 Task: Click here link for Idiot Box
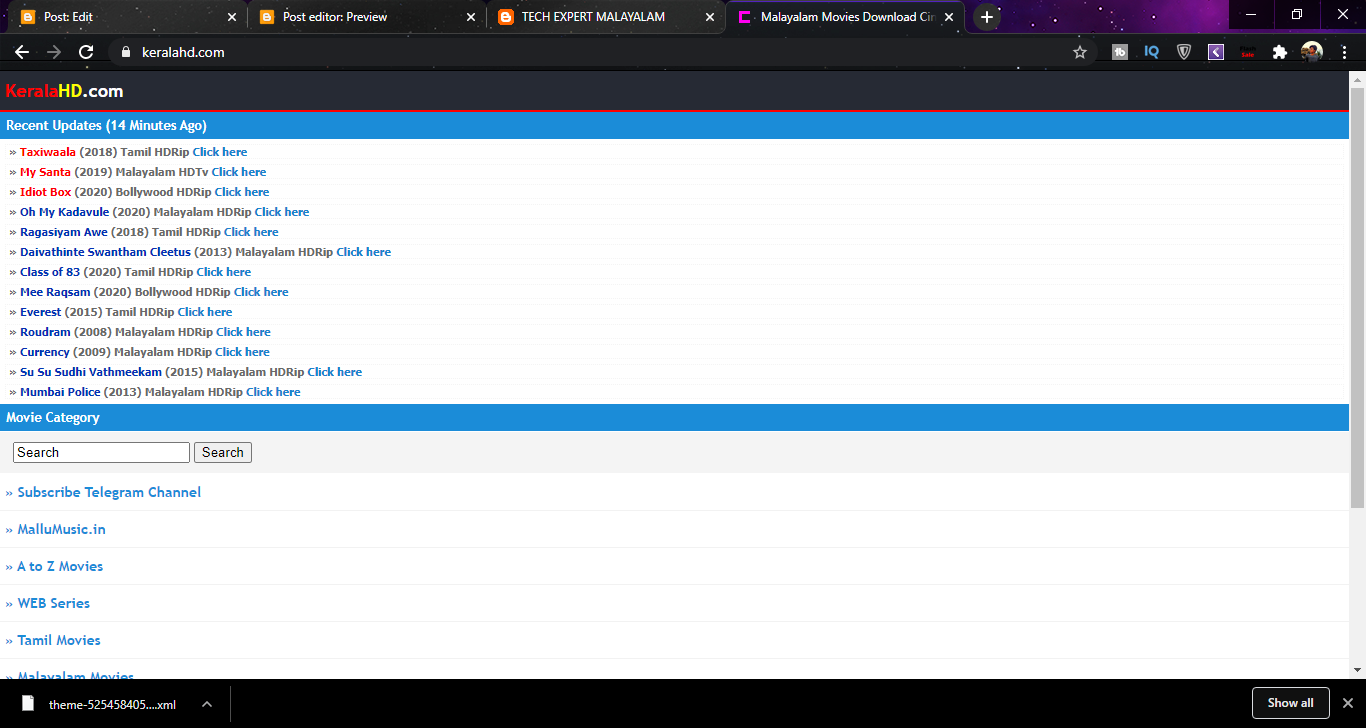point(242,192)
